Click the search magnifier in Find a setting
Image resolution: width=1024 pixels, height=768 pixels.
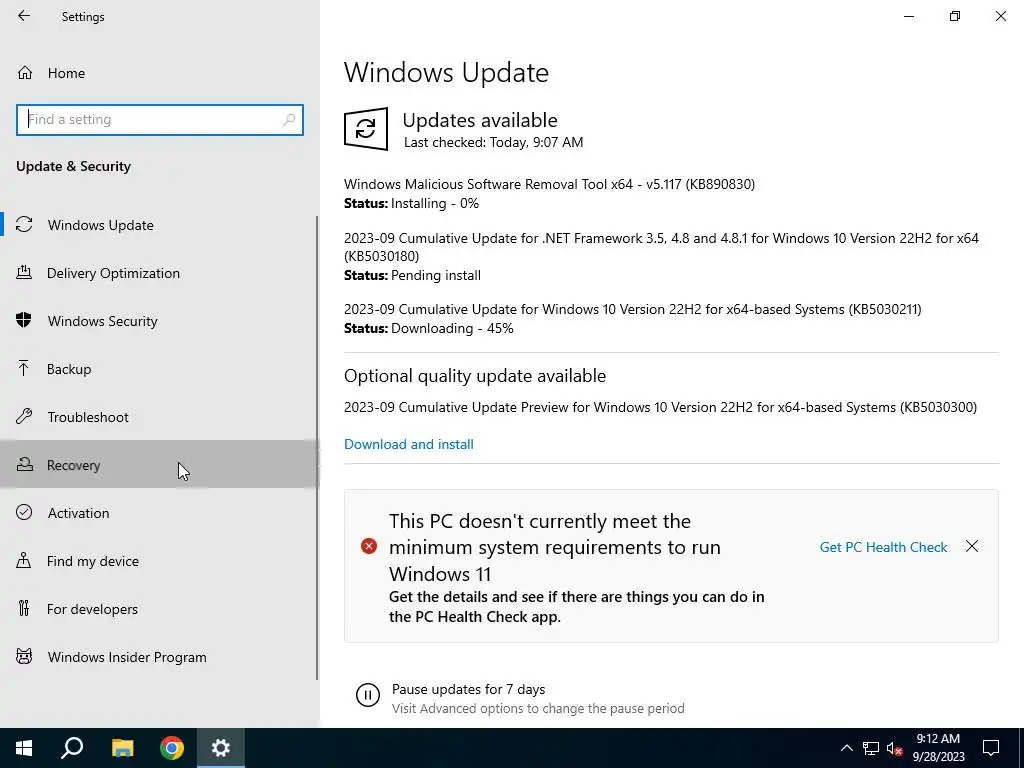point(289,120)
